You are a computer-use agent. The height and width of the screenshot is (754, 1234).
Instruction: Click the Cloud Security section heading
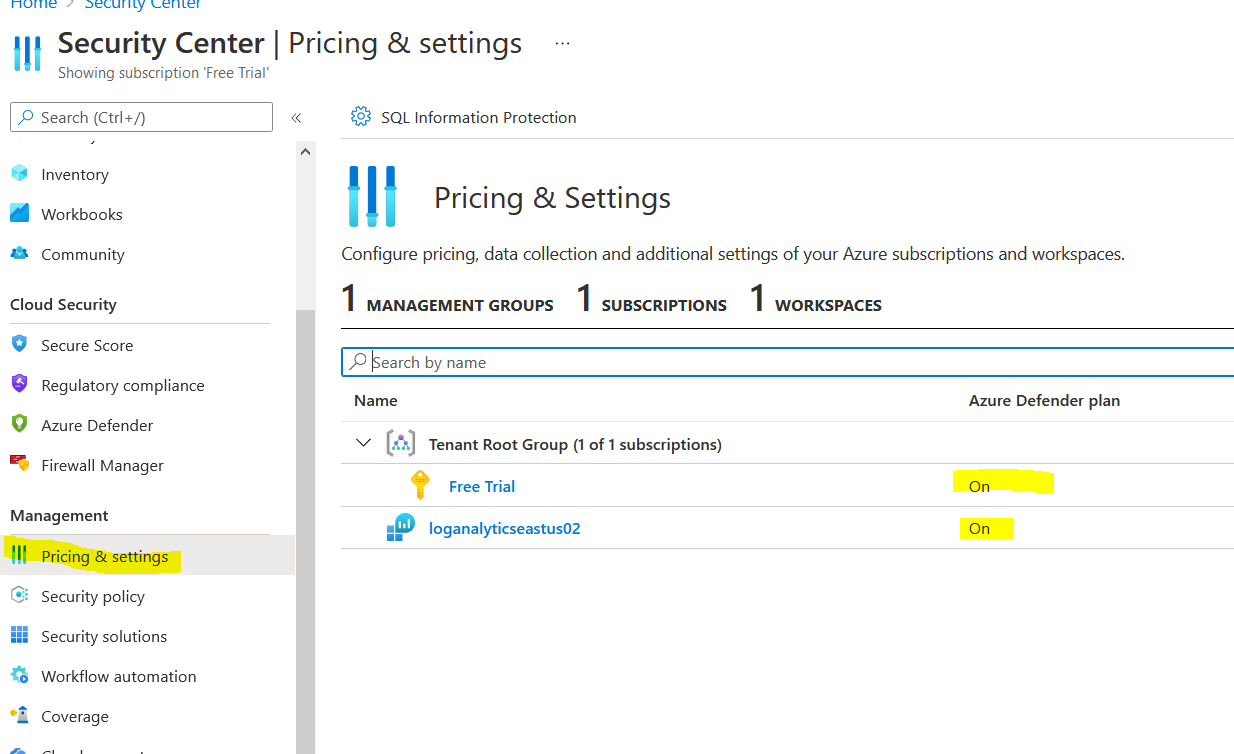(x=63, y=304)
